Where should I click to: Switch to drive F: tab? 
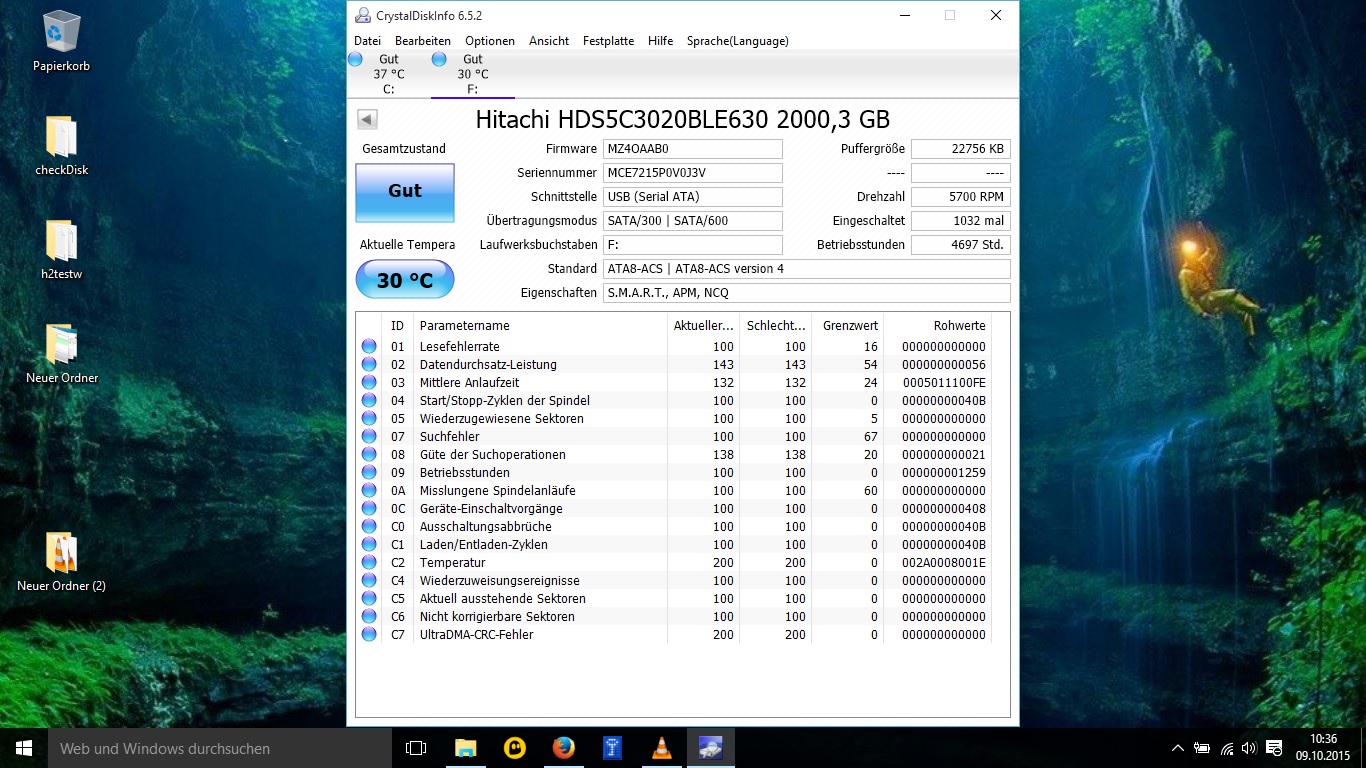[472, 74]
